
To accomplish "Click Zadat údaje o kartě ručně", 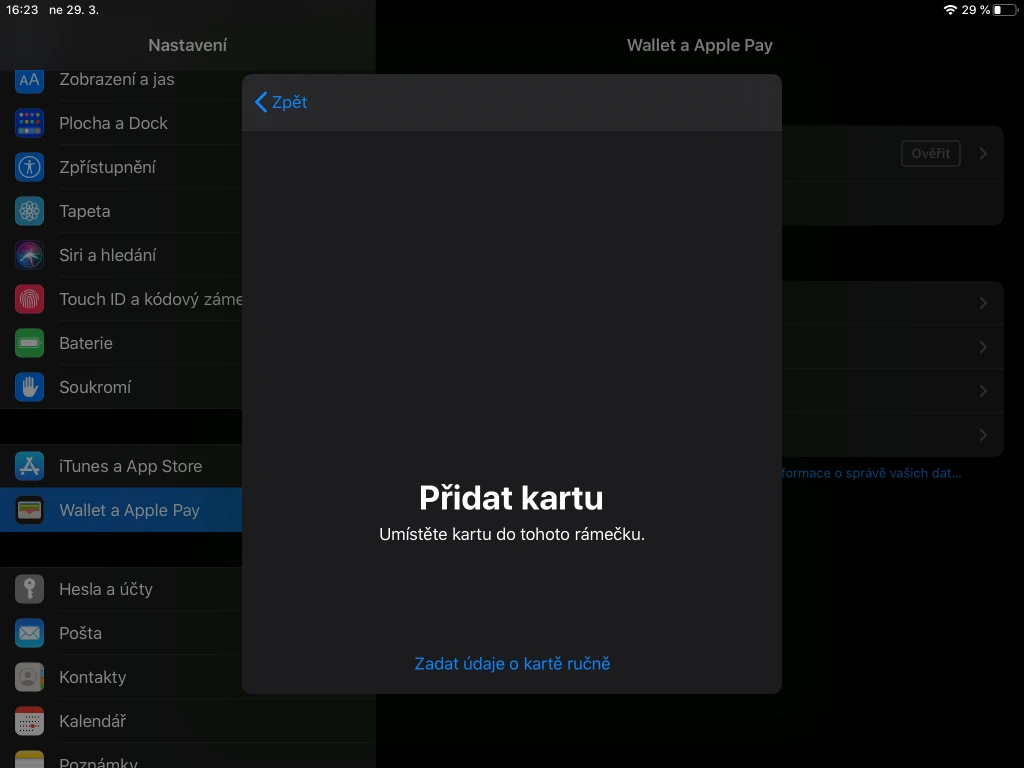I will tap(512, 663).
